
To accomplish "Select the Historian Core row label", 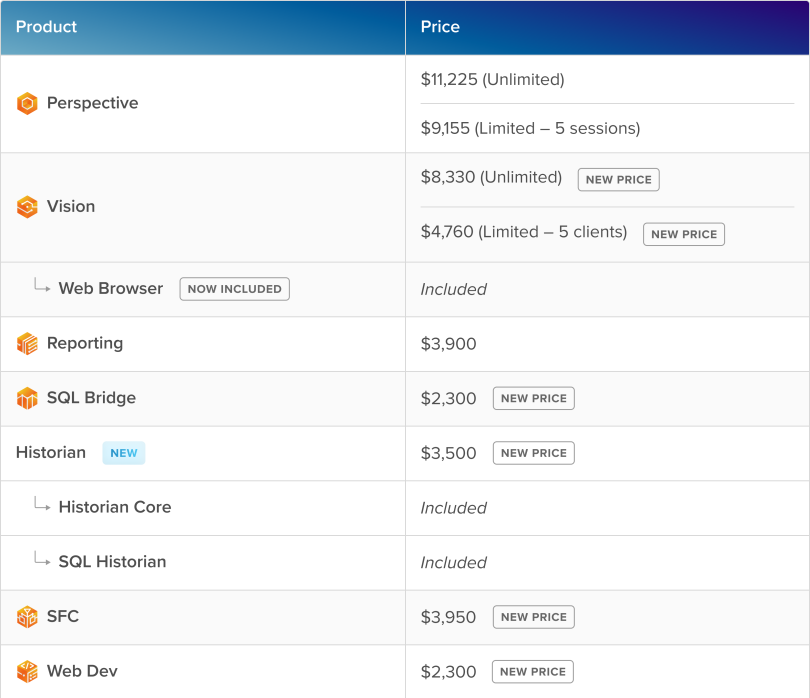I will (115, 507).
